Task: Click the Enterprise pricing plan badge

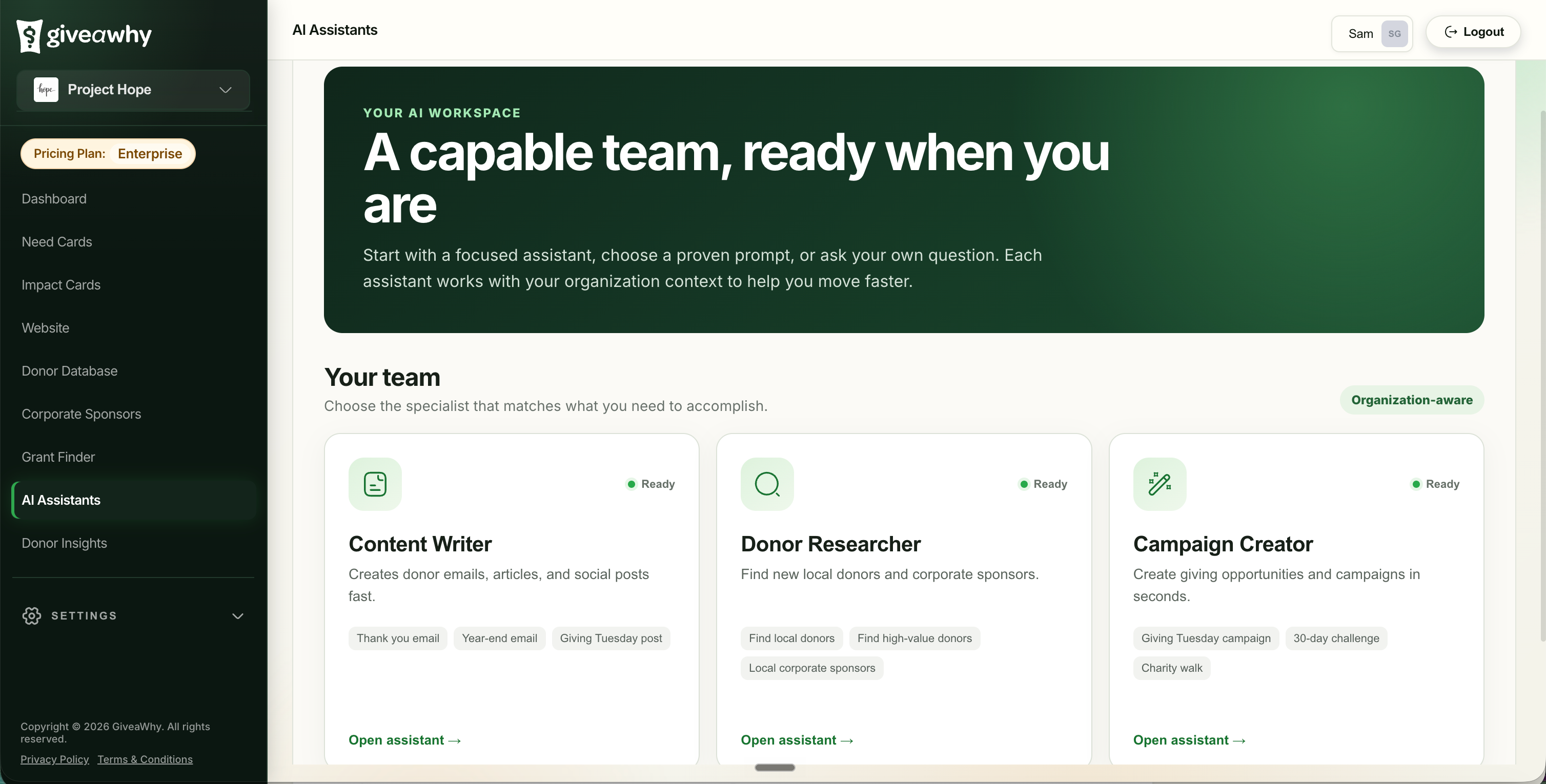Action: click(150, 154)
